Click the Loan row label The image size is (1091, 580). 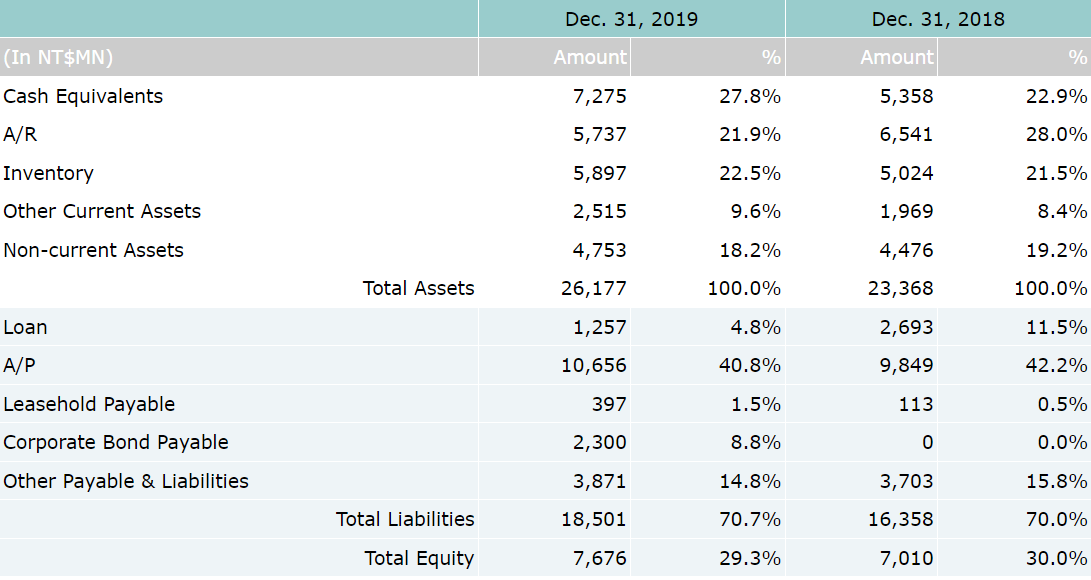pyautogui.click(x=25, y=327)
